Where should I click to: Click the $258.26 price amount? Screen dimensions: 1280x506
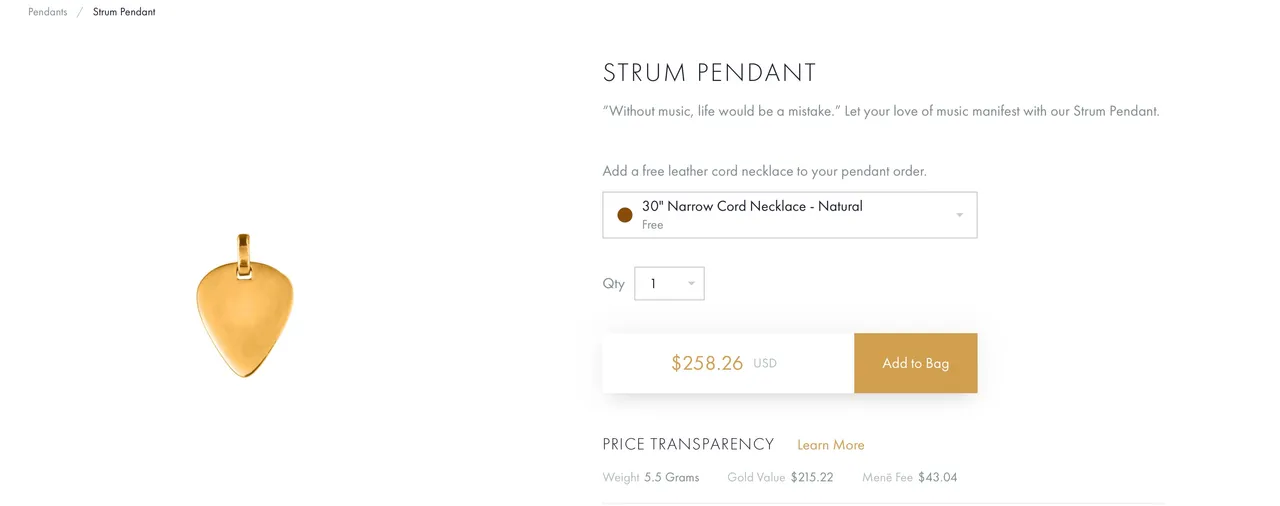pos(707,363)
